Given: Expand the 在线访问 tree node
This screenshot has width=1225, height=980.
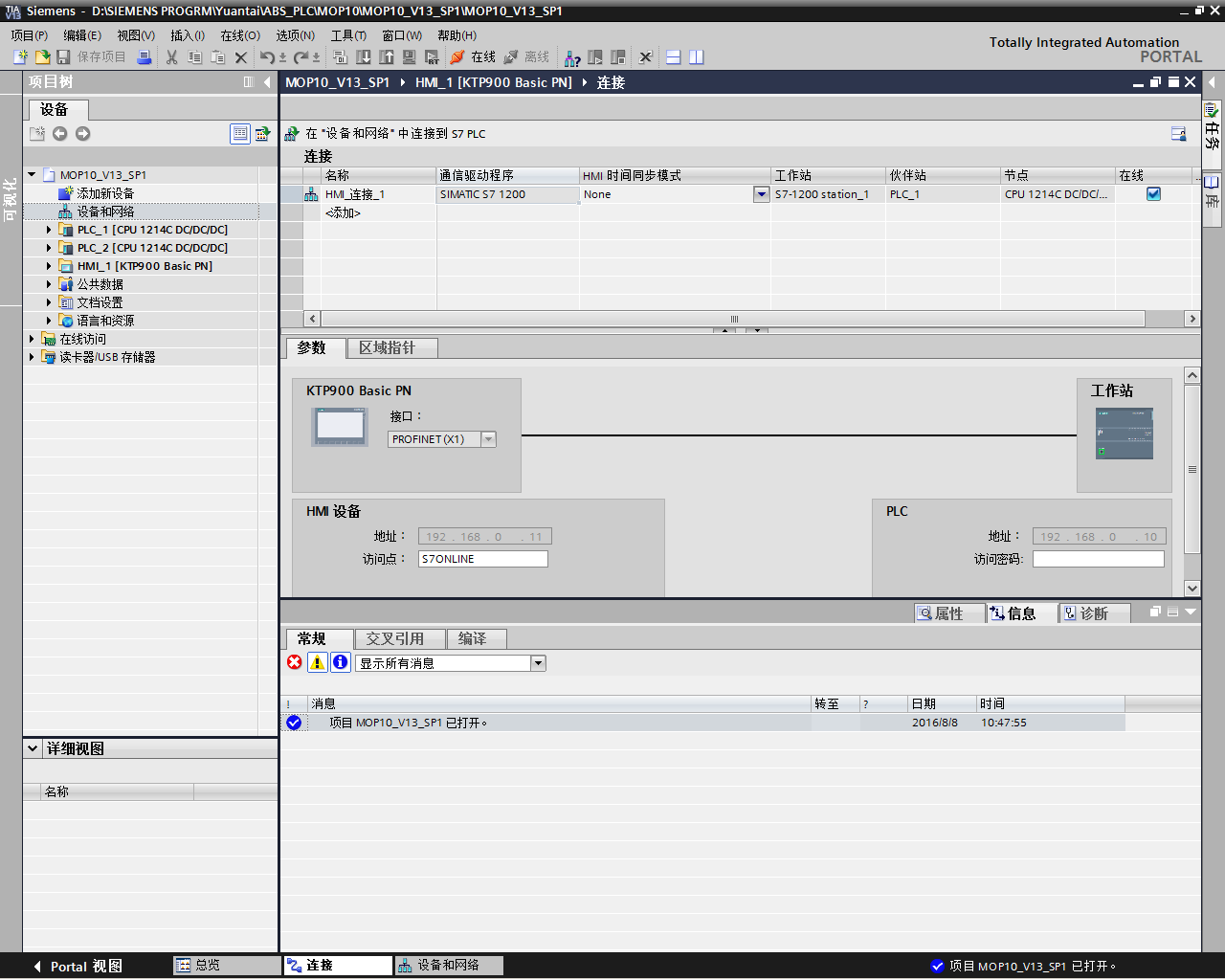Looking at the screenshot, I should pos(32,339).
